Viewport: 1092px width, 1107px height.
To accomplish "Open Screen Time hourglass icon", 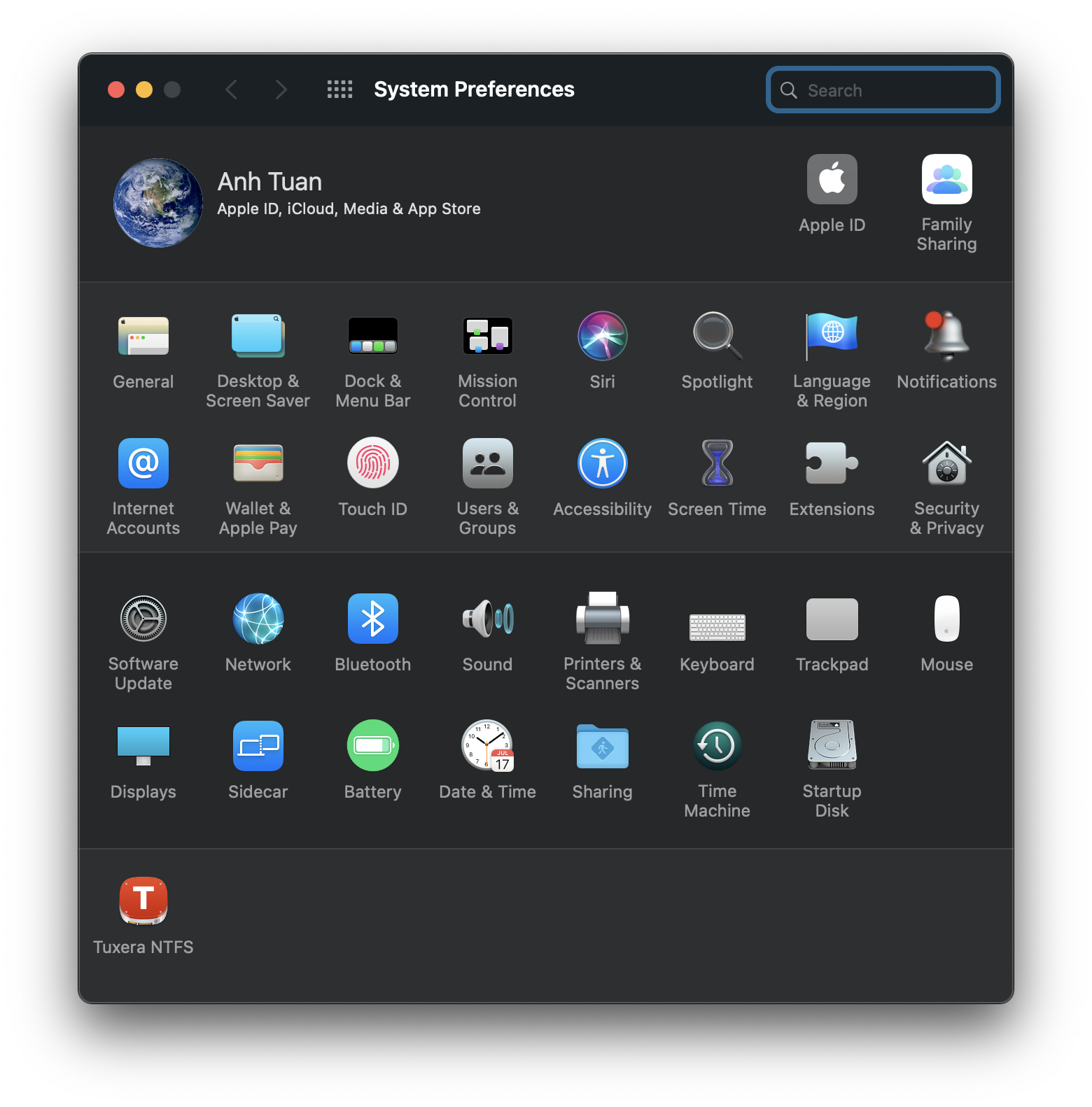I will [x=717, y=464].
